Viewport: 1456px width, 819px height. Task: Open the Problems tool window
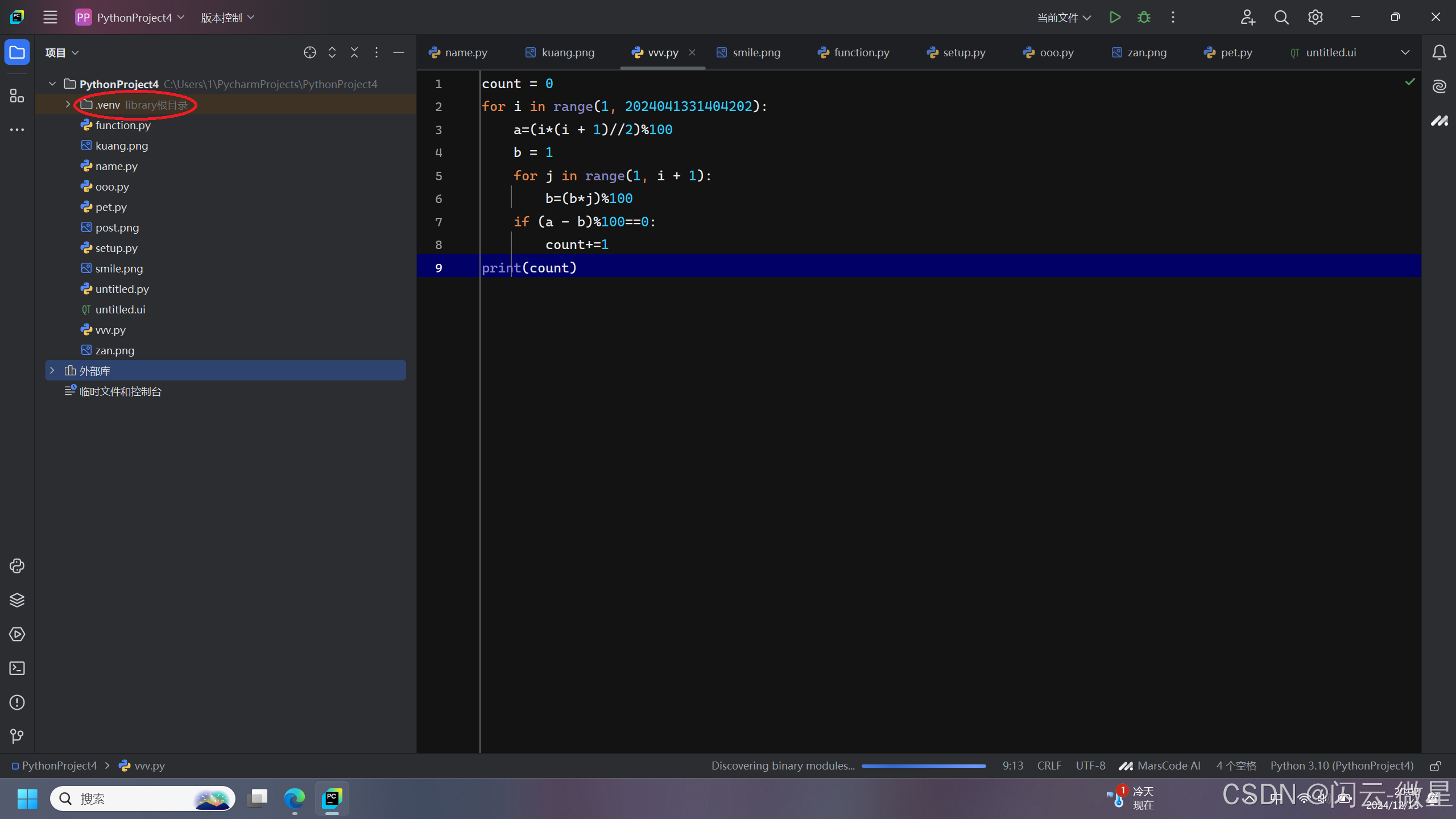pos(17,702)
